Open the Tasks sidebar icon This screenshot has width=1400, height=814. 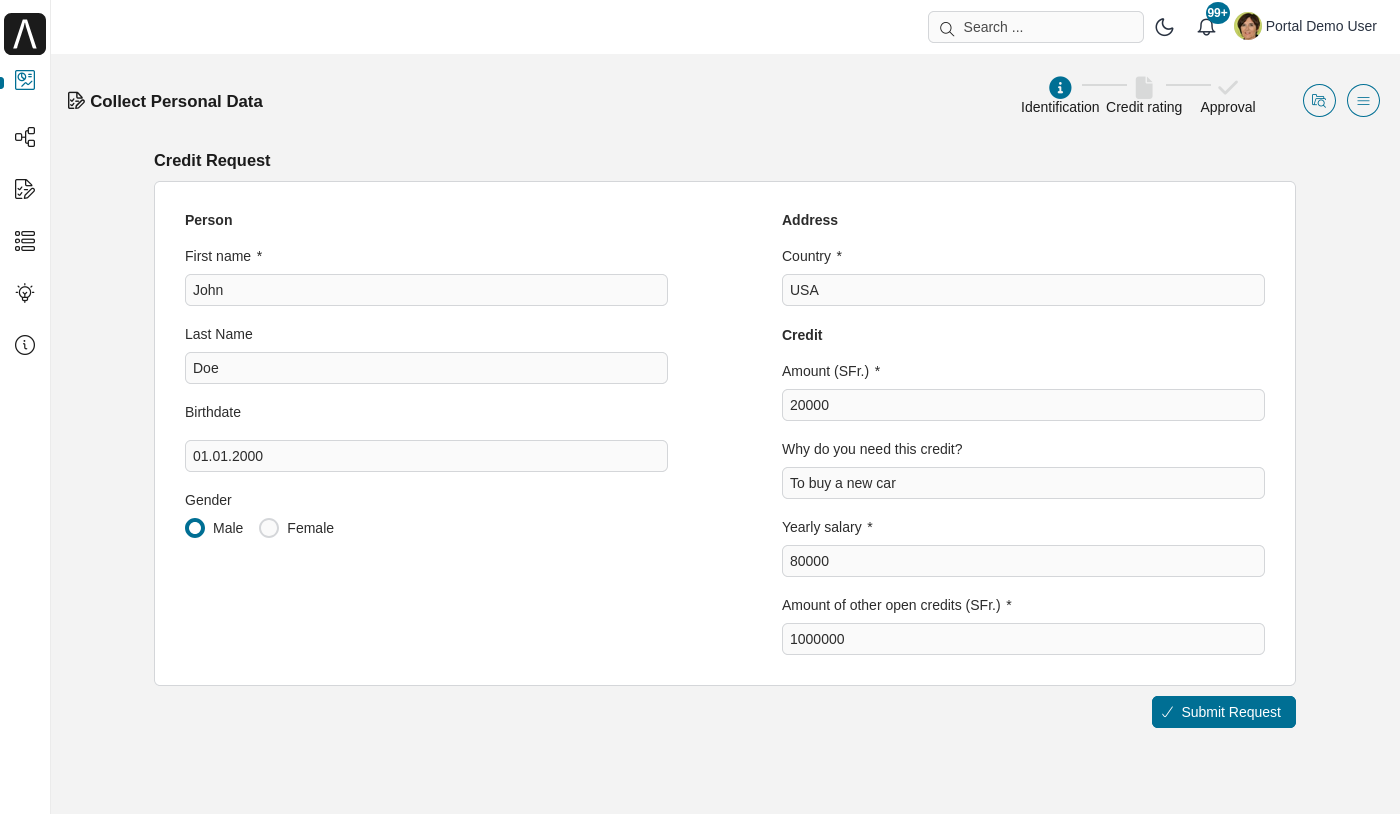click(25, 189)
